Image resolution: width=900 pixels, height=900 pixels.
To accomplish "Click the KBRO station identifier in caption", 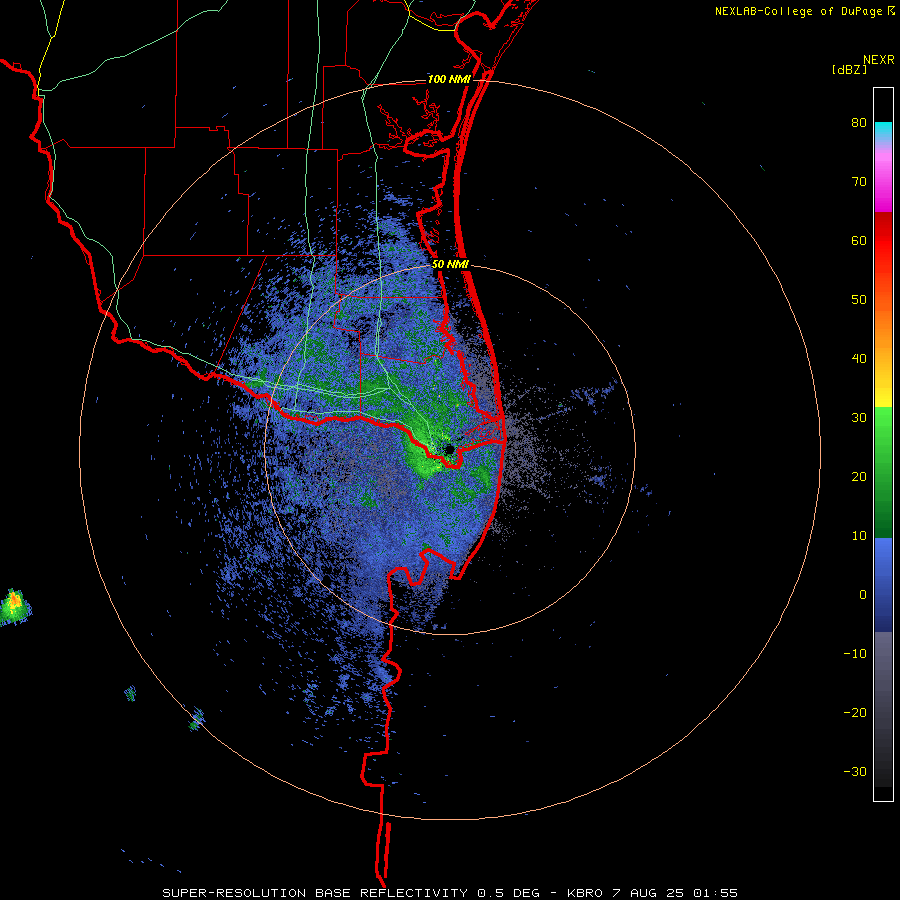I will [x=585, y=893].
